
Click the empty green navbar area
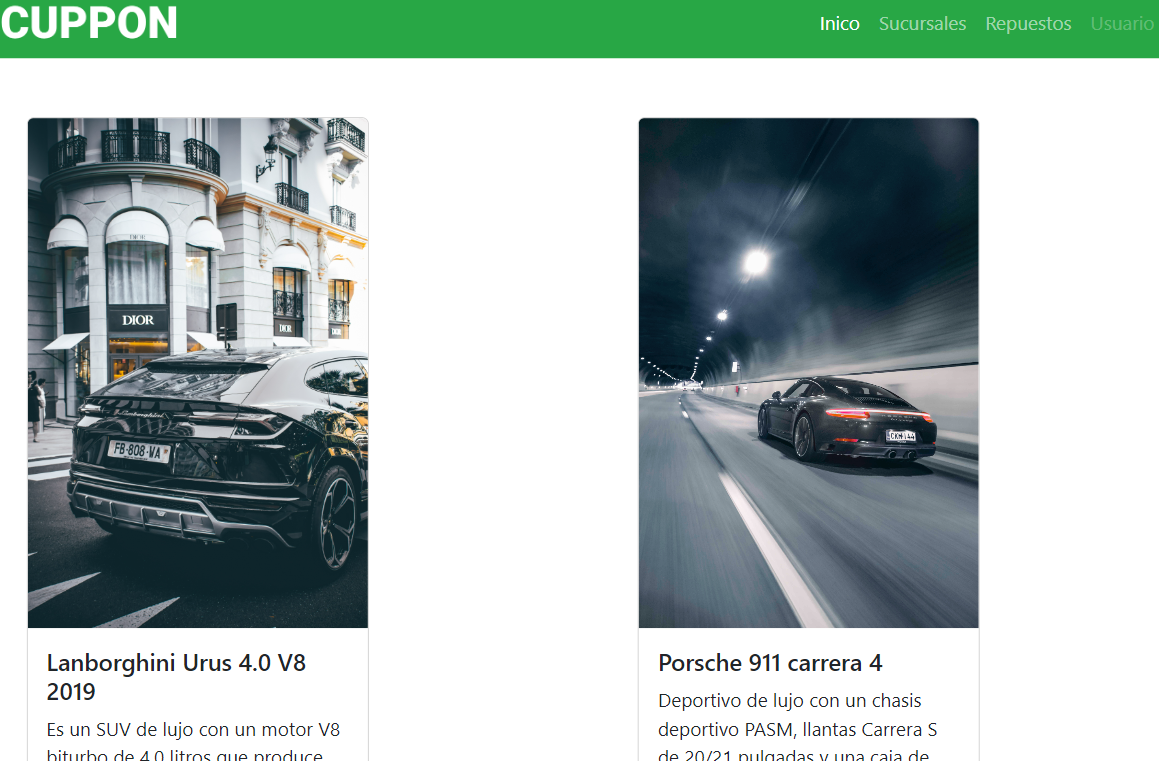point(500,28)
